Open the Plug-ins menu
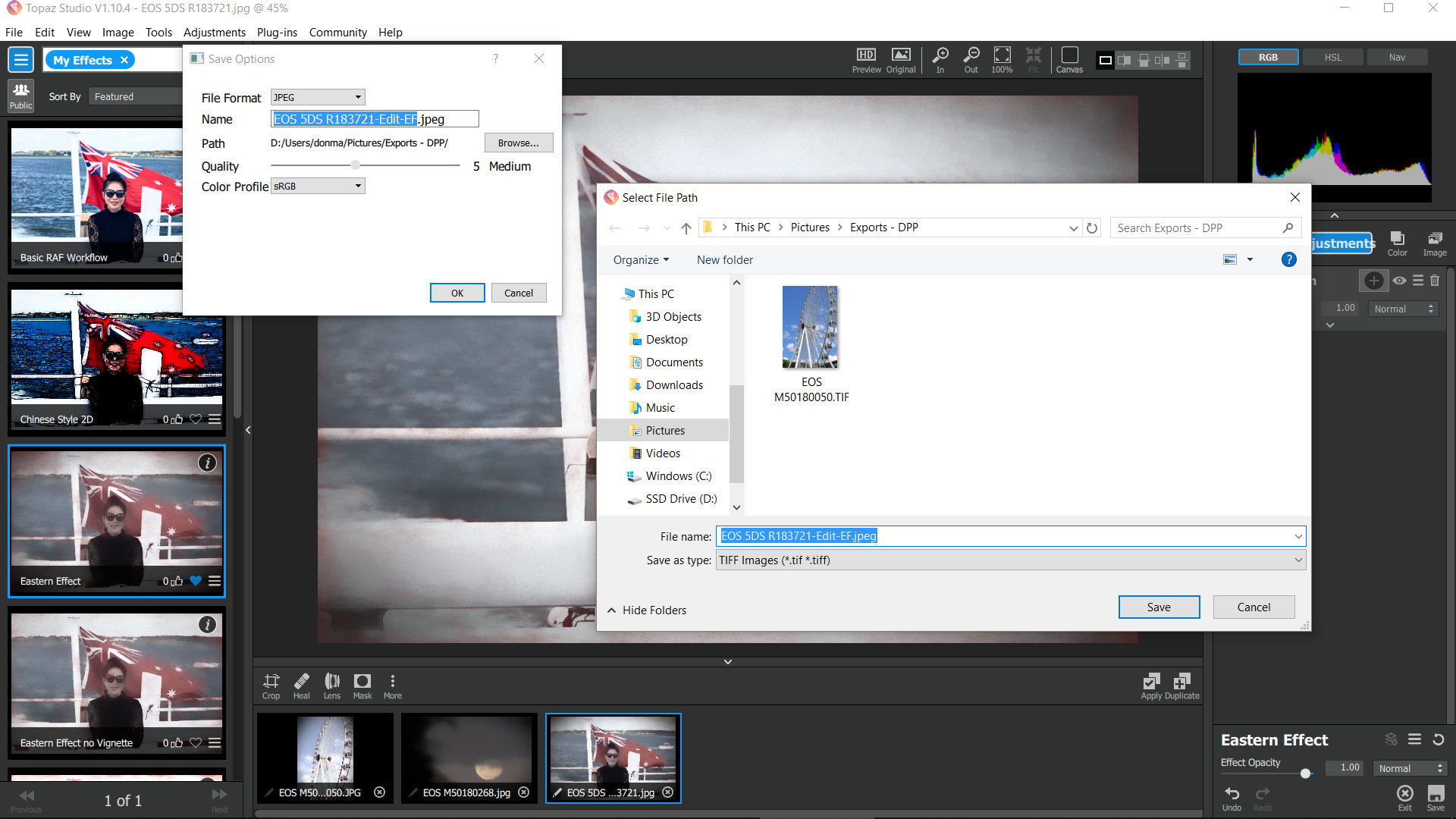Viewport: 1456px width, 819px height. click(x=277, y=33)
